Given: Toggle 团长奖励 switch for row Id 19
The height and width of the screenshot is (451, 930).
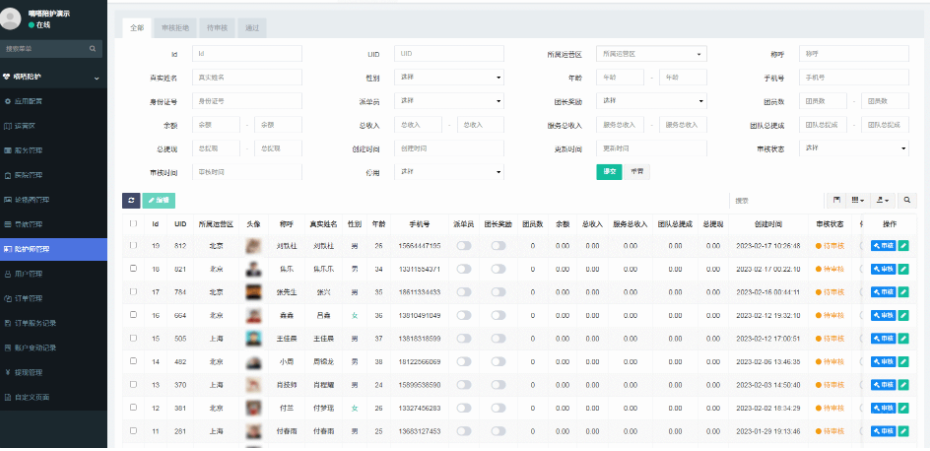Looking at the screenshot, I should 498,246.
